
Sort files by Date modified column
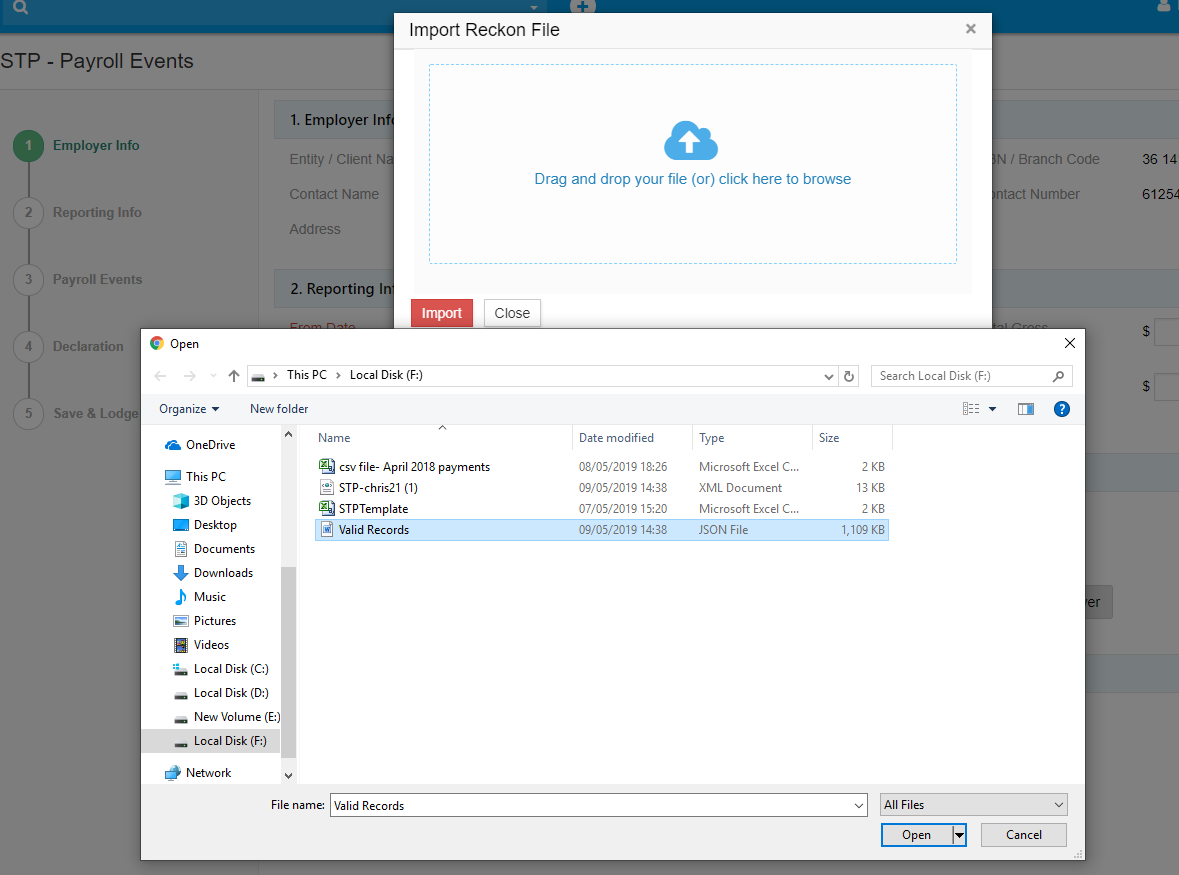[x=616, y=438]
